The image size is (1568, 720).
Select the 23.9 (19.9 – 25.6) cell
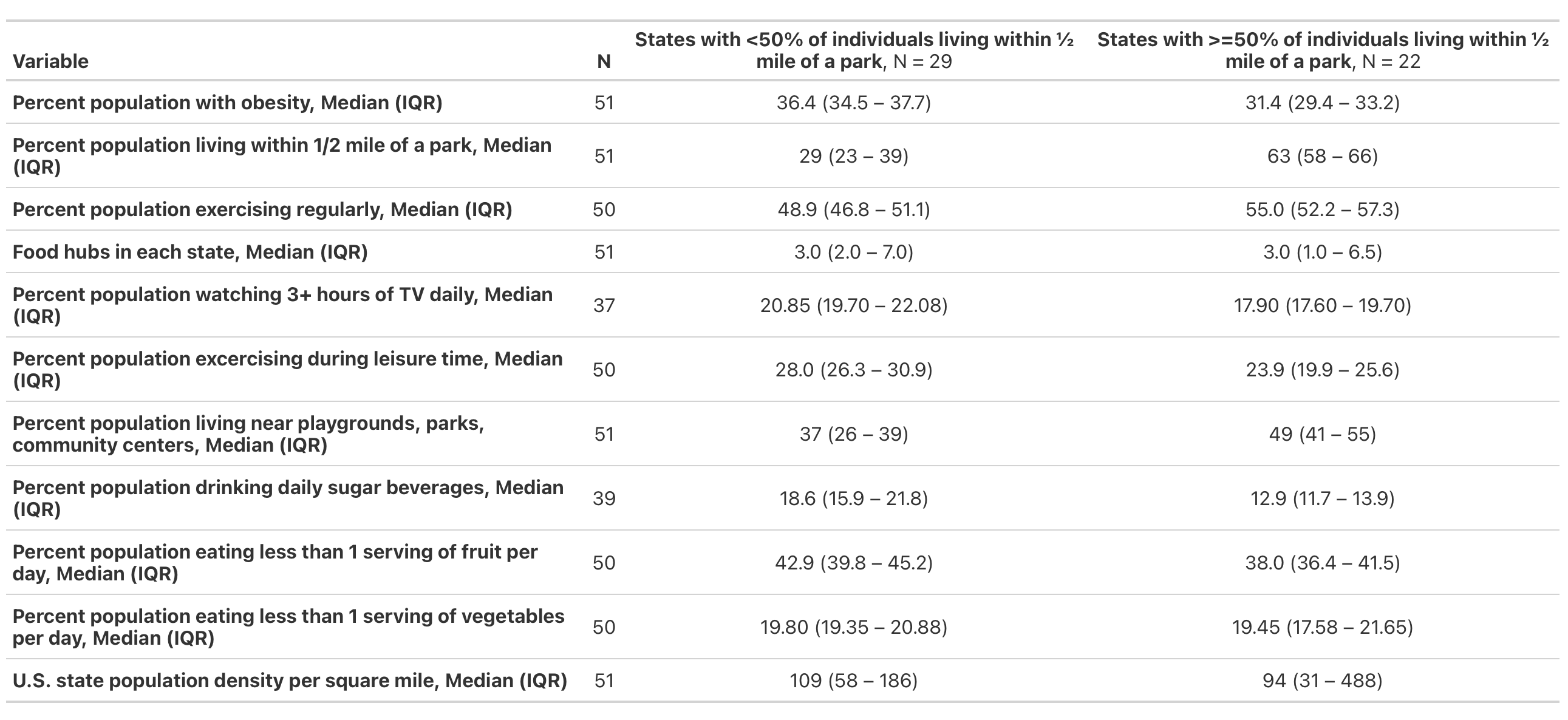click(1322, 370)
